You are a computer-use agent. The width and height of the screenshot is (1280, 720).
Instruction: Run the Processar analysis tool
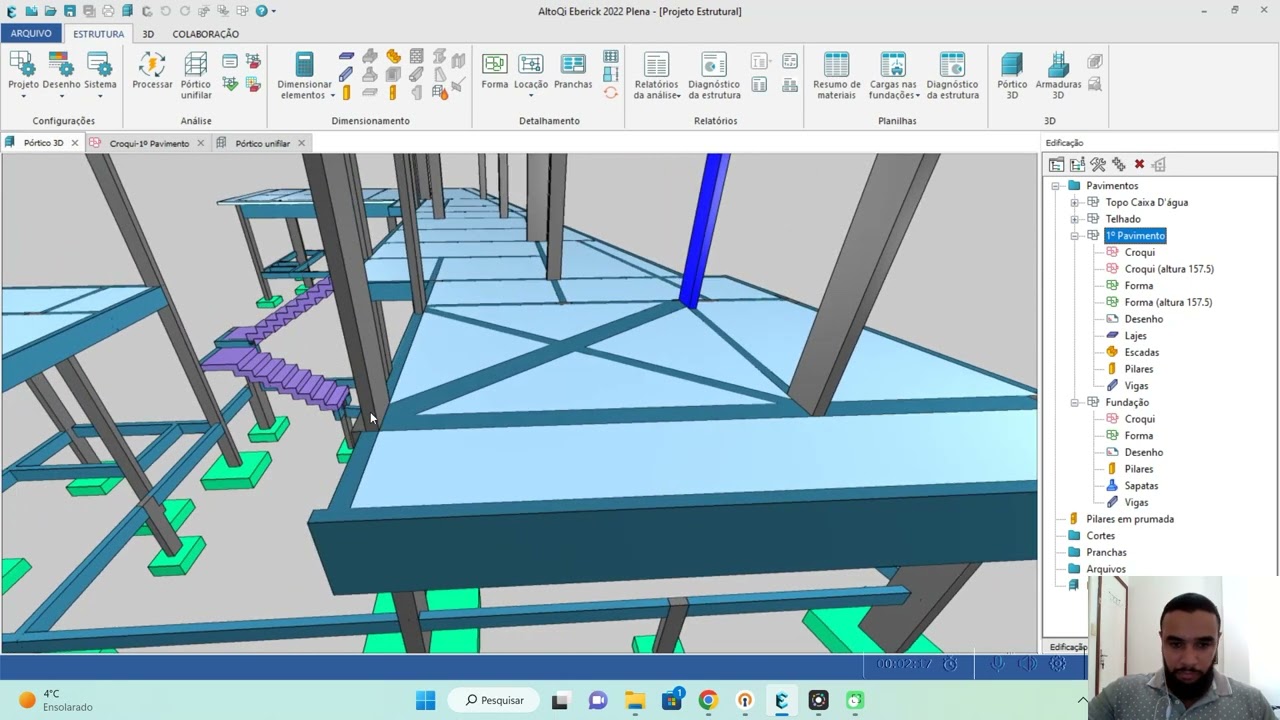pyautogui.click(x=152, y=73)
